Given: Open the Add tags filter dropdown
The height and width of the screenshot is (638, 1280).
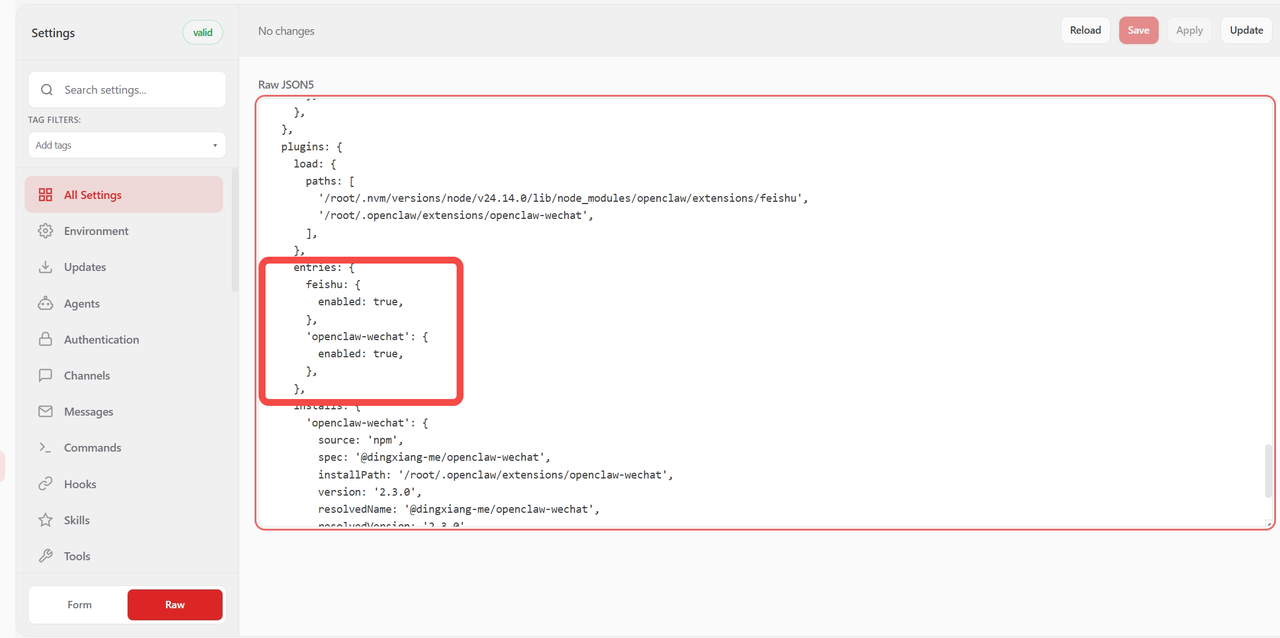Looking at the screenshot, I should point(126,145).
